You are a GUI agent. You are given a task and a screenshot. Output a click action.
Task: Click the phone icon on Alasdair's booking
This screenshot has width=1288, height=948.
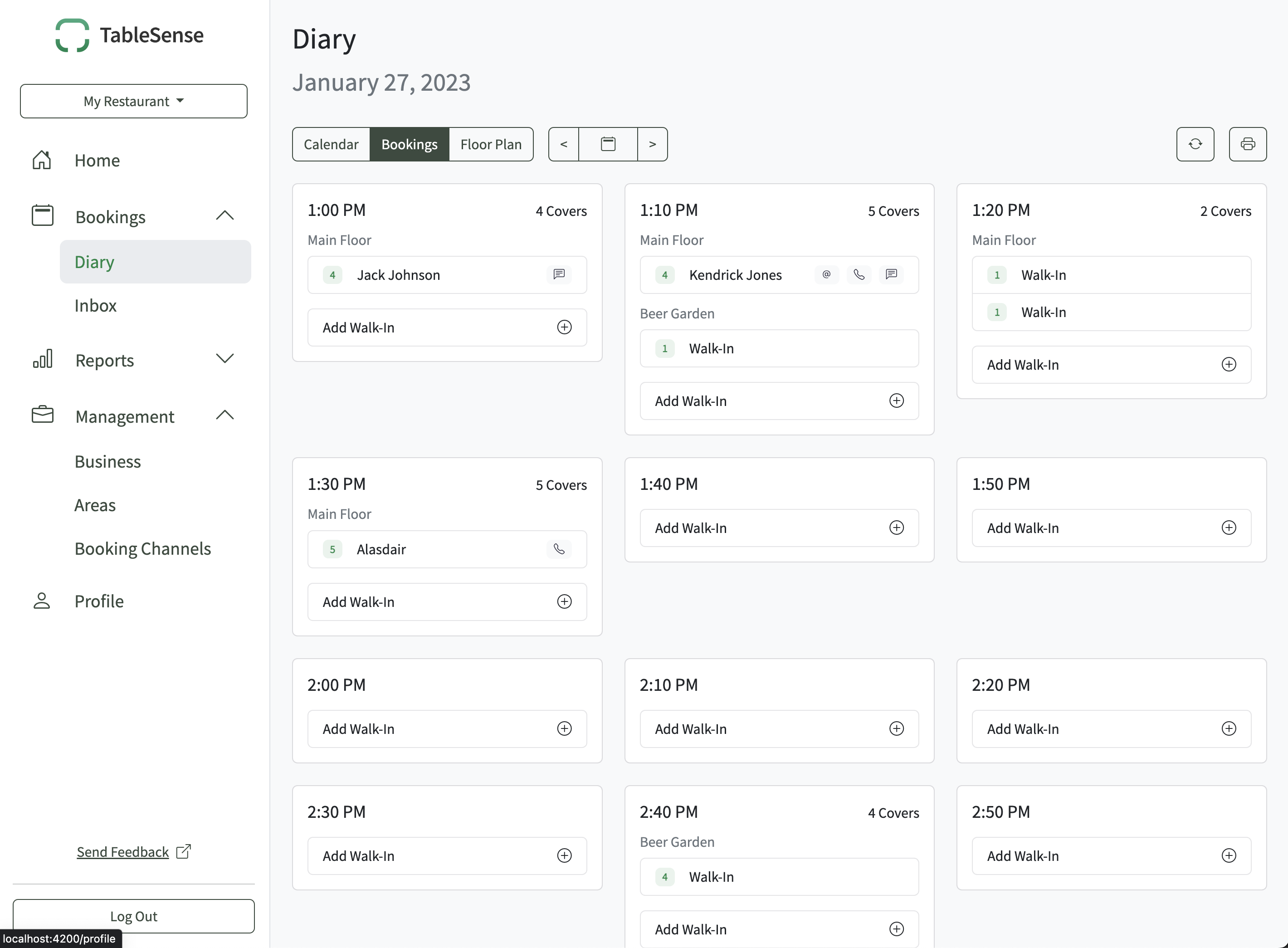click(x=559, y=548)
